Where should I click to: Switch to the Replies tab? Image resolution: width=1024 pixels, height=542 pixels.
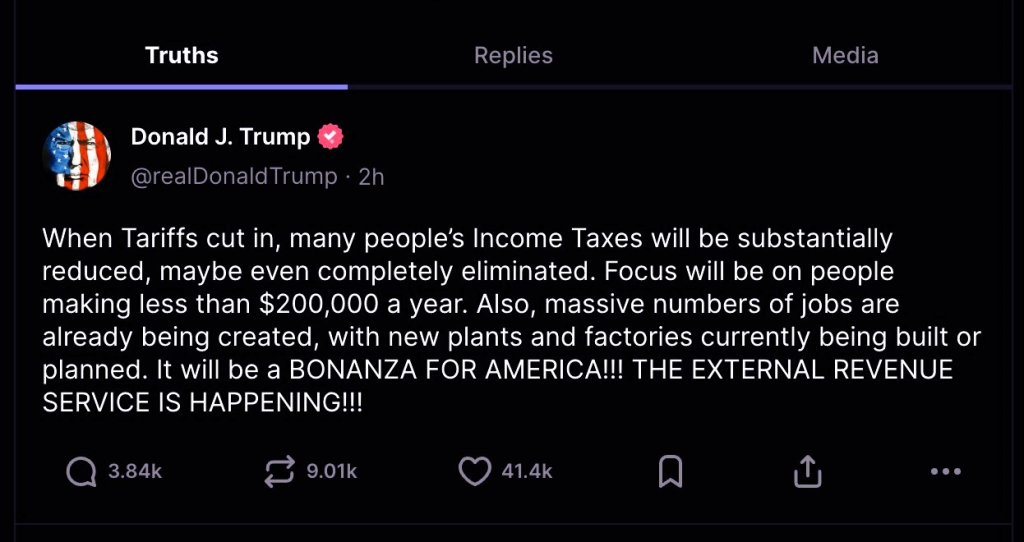513,55
